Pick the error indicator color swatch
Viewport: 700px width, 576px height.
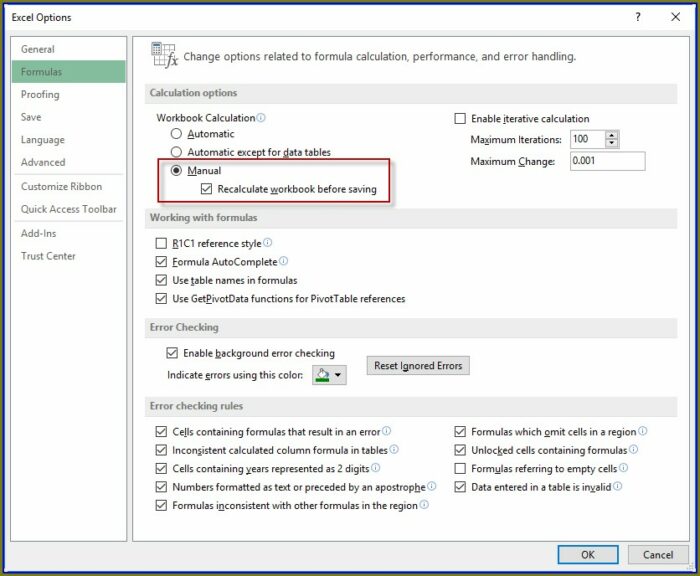pyautogui.click(x=322, y=375)
